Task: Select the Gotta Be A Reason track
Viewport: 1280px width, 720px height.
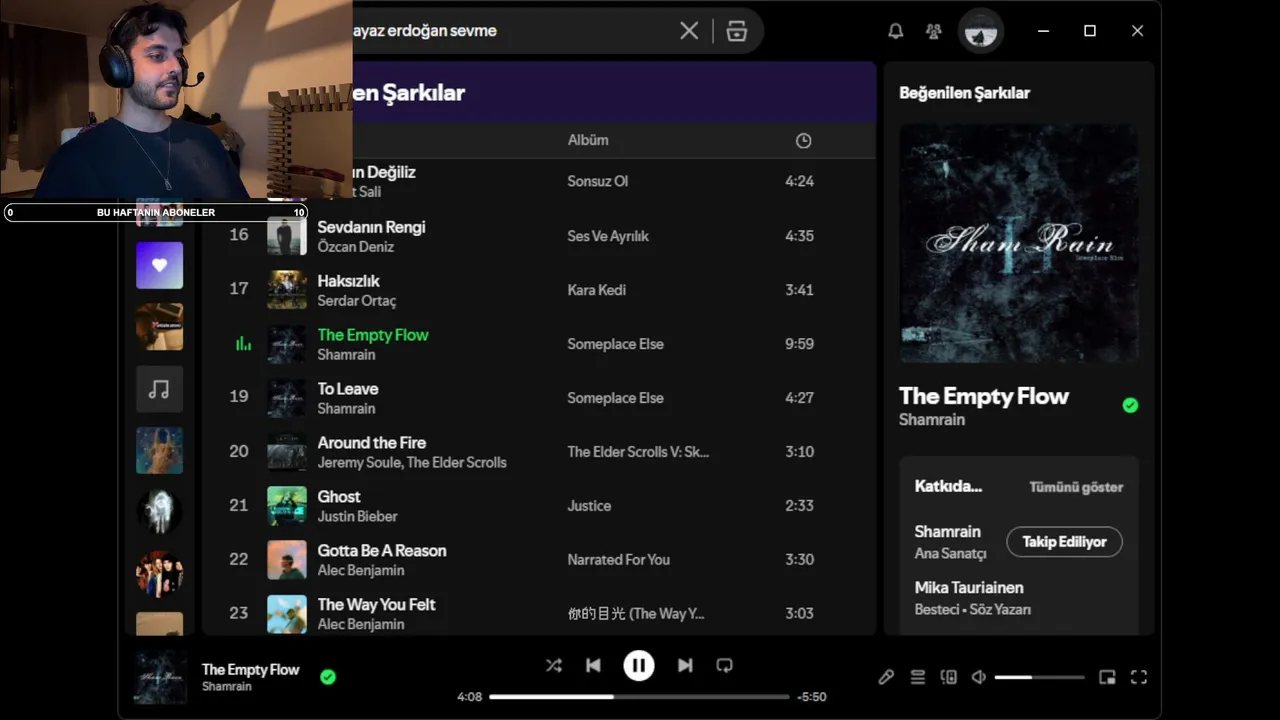Action: click(x=382, y=551)
